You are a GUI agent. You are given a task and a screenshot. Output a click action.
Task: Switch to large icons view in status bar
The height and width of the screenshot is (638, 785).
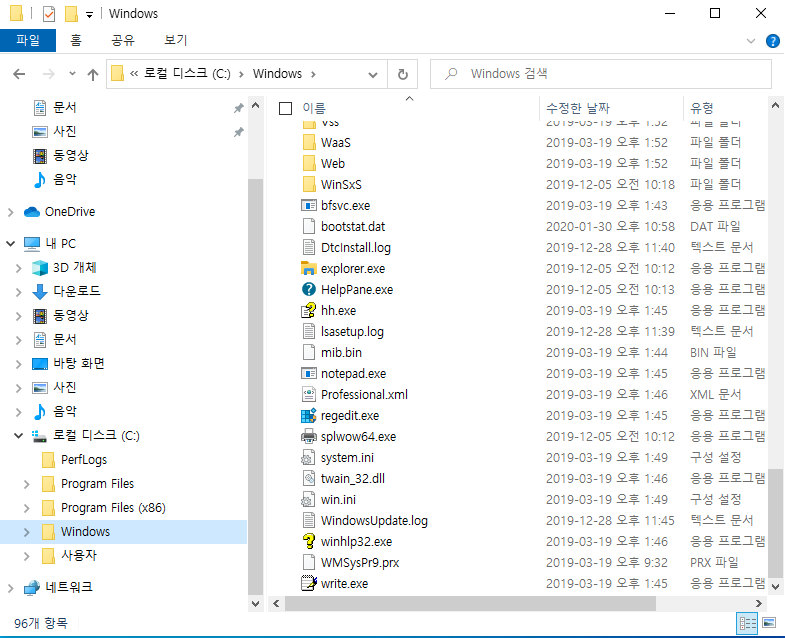coord(769,623)
